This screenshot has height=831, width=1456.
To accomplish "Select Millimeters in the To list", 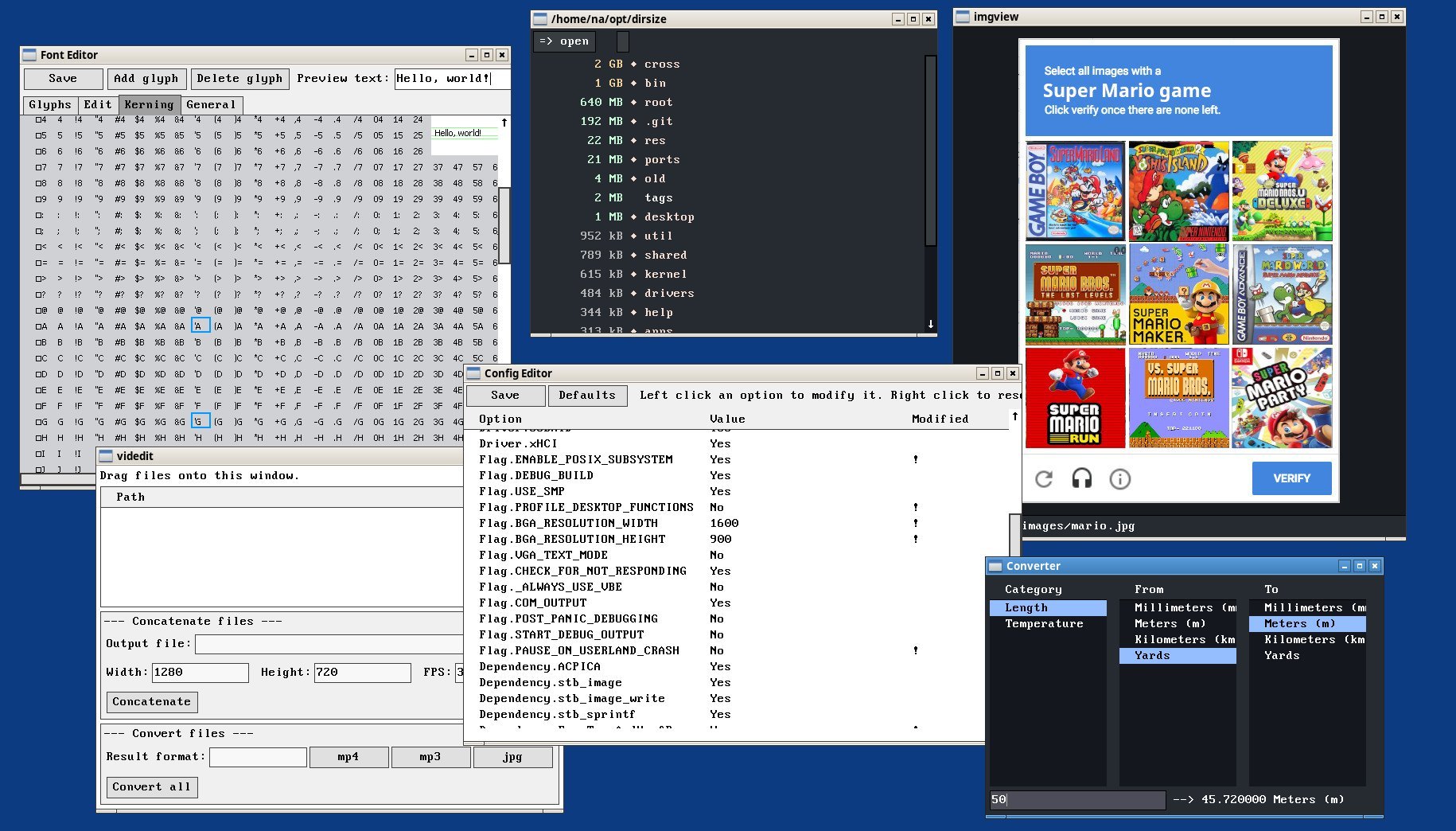I will coord(1307,608).
